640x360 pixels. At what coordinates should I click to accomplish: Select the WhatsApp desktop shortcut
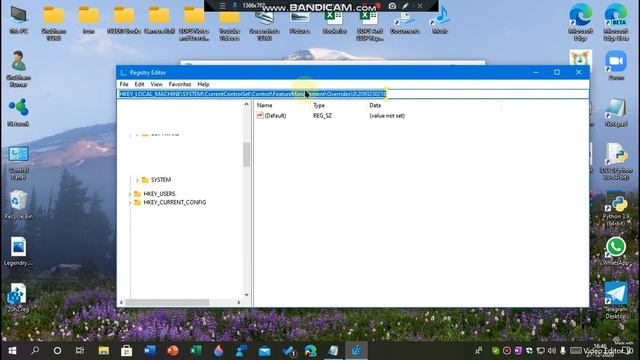coord(616,251)
